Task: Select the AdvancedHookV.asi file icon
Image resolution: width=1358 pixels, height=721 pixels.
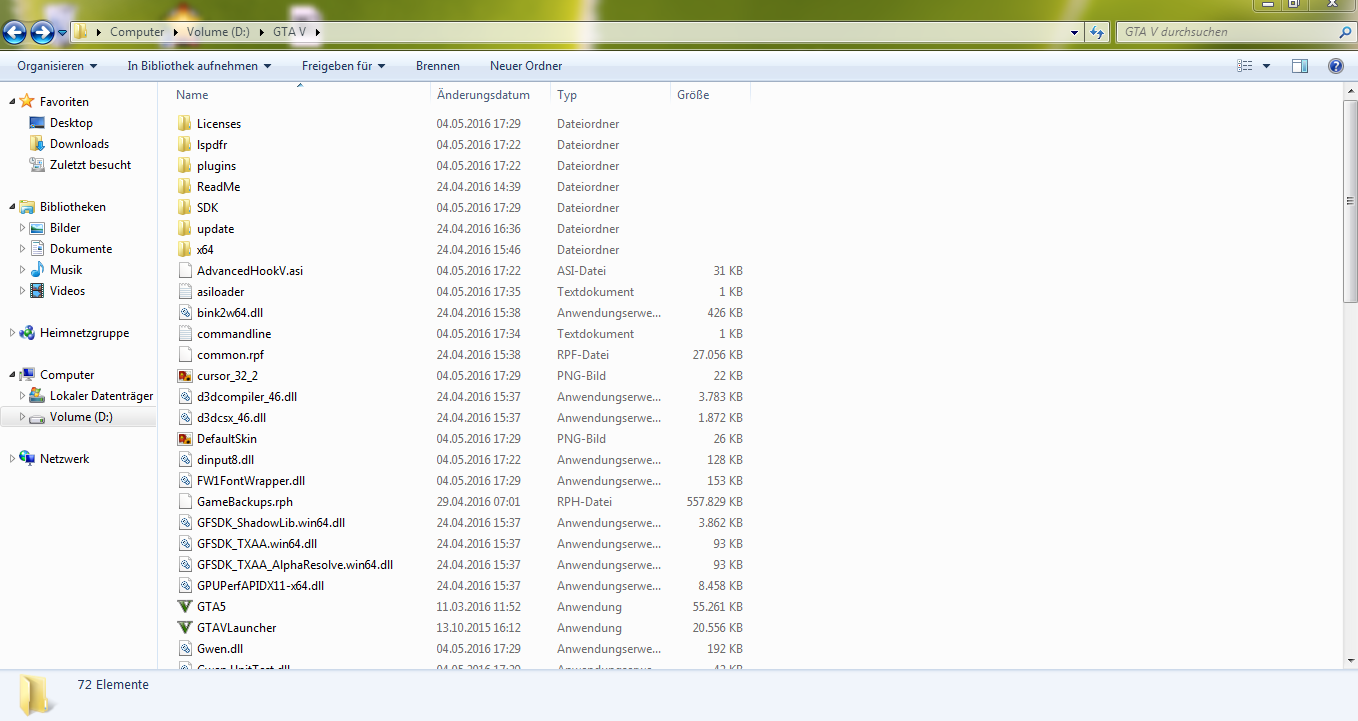Action: [184, 271]
